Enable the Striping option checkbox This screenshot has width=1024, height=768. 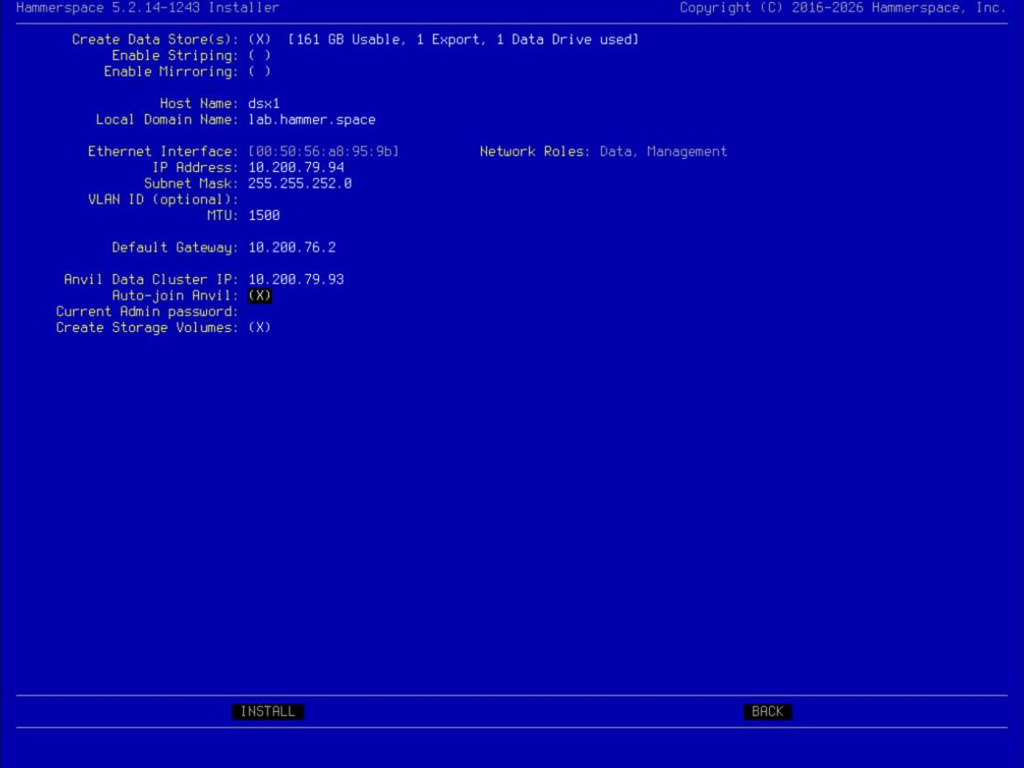(x=259, y=56)
